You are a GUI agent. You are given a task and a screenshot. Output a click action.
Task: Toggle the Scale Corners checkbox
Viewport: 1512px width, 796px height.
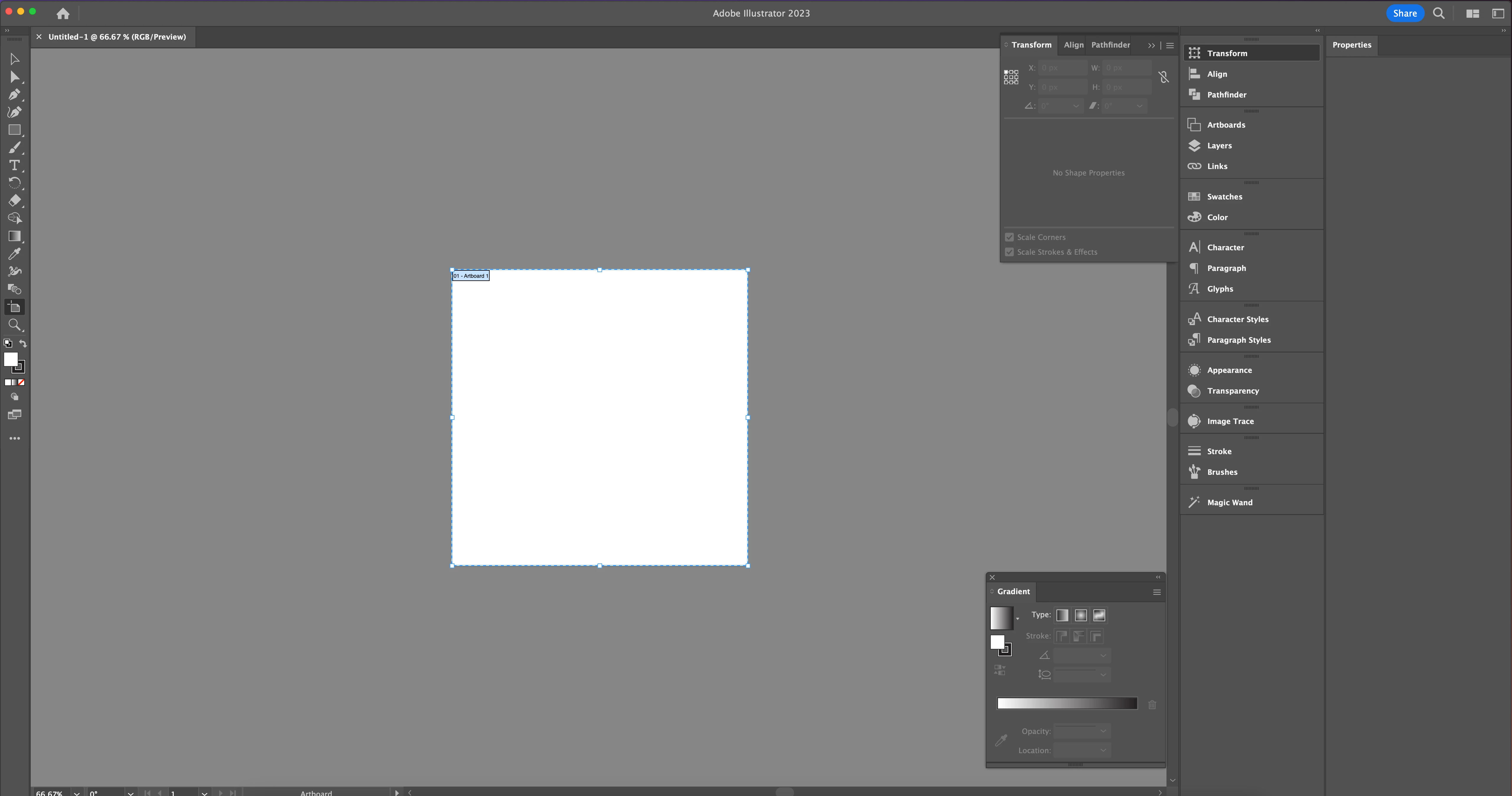(1010, 237)
